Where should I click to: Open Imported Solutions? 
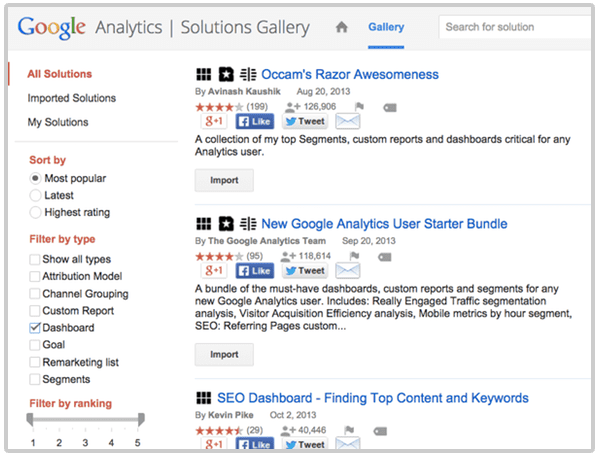tap(72, 98)
